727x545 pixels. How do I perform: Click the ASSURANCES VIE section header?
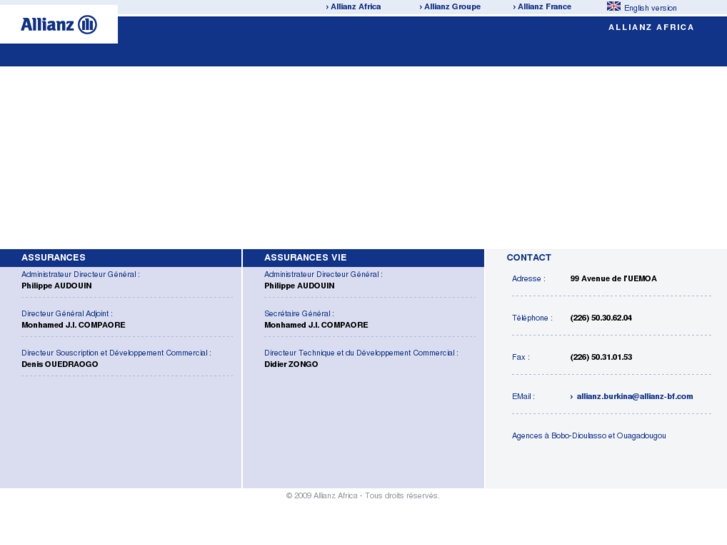[x=306, y=257]
